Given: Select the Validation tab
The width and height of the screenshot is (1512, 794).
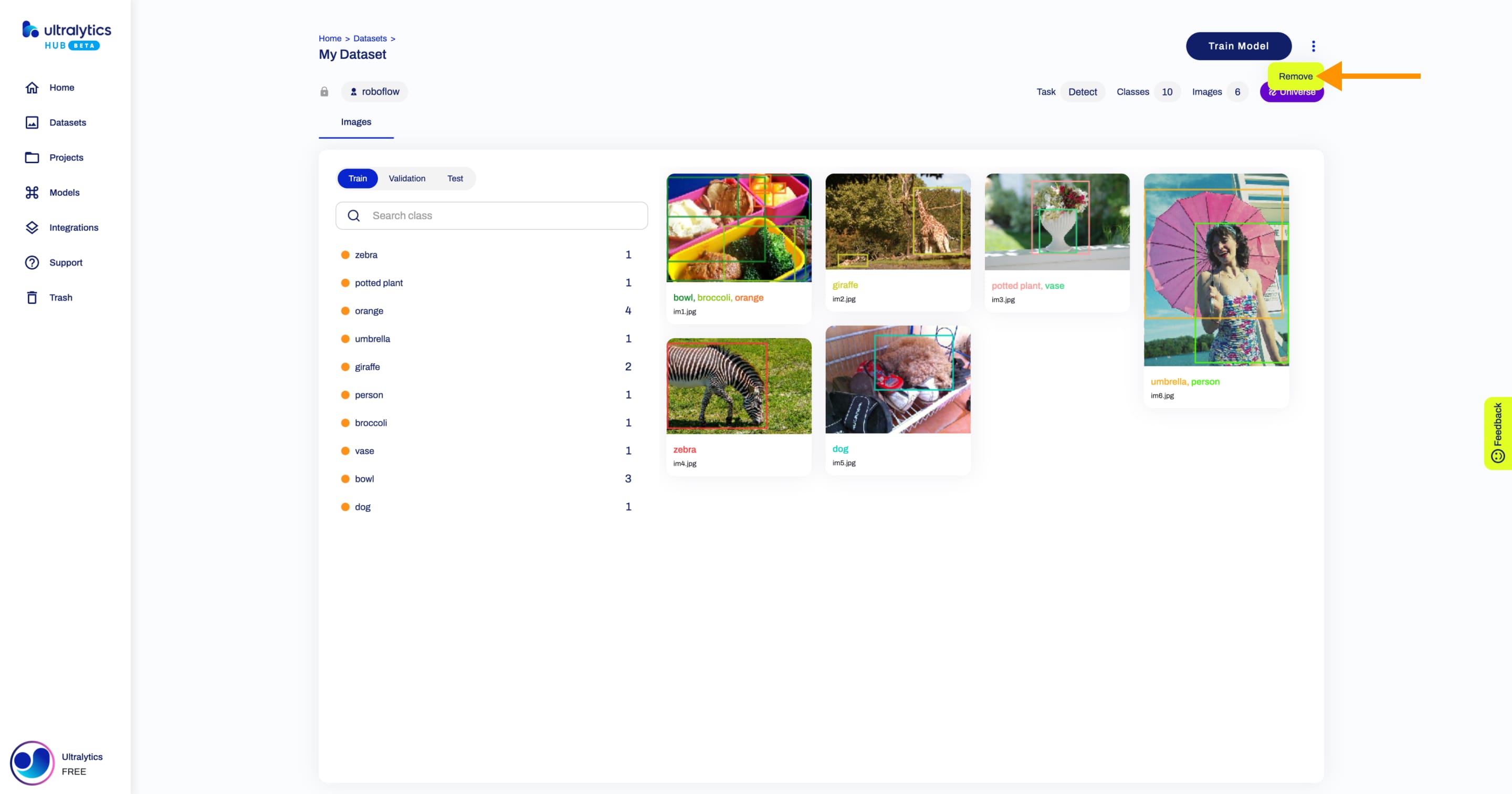Looking at the screenshot, I should (x=407, y=178).
